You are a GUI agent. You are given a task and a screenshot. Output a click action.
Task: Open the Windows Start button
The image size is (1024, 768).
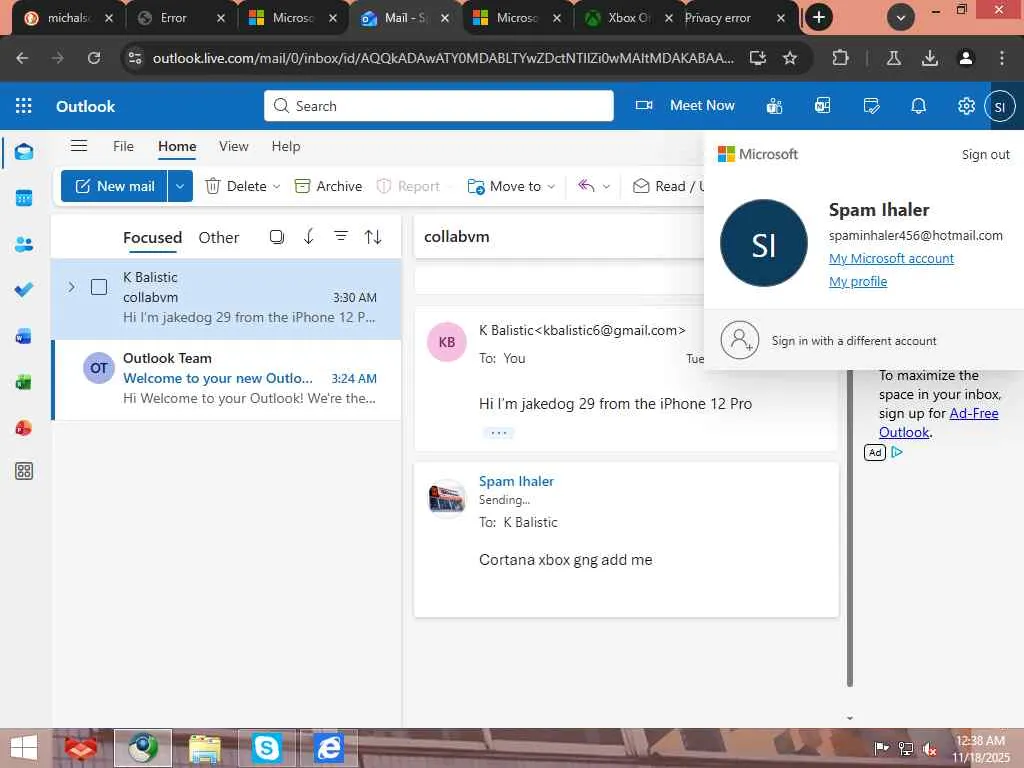tap(24, 748)
